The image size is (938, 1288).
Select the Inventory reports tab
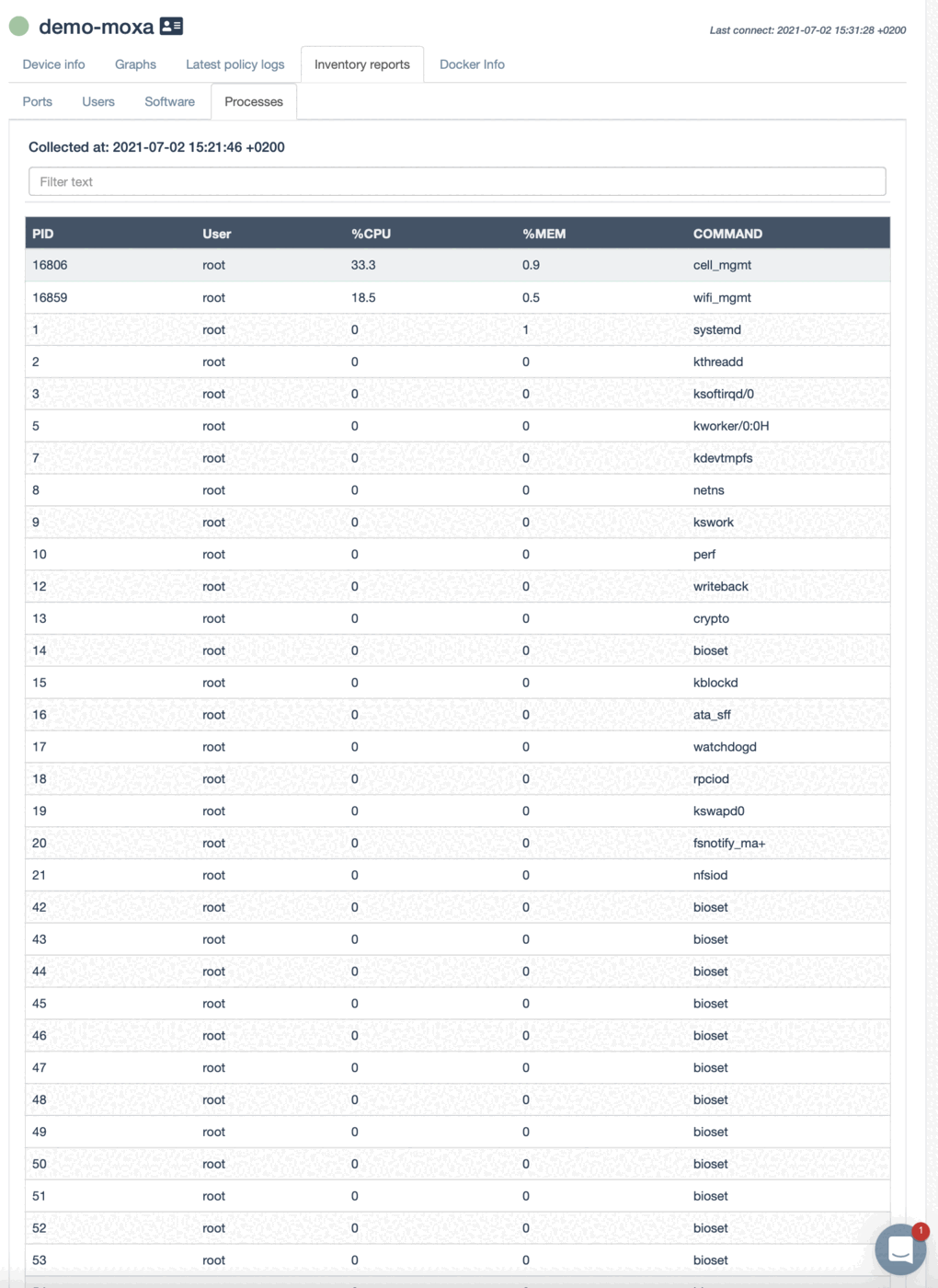point(361,64)
